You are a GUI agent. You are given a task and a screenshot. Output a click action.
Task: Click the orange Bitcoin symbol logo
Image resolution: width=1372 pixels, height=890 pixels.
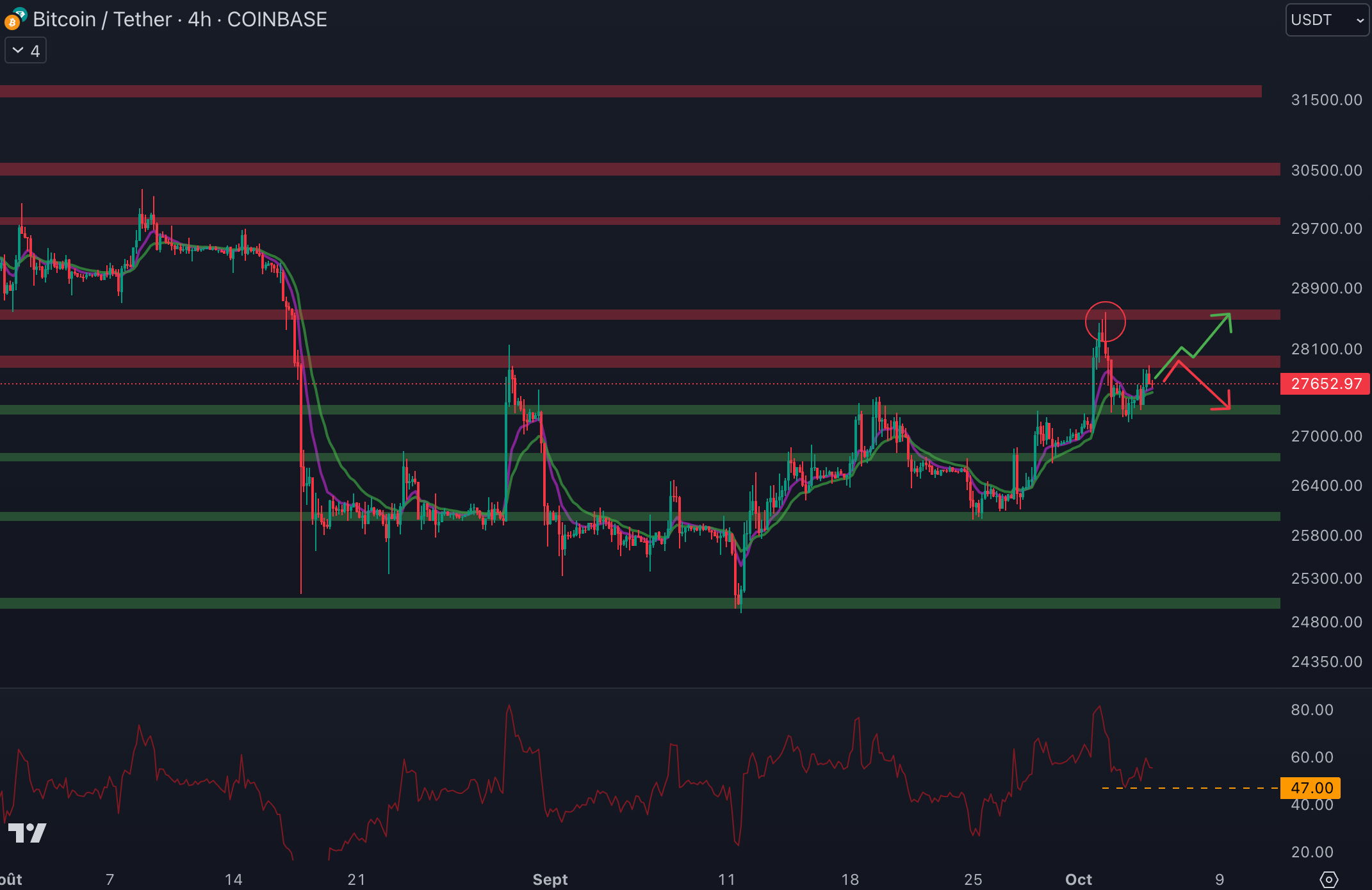(12, 24)
